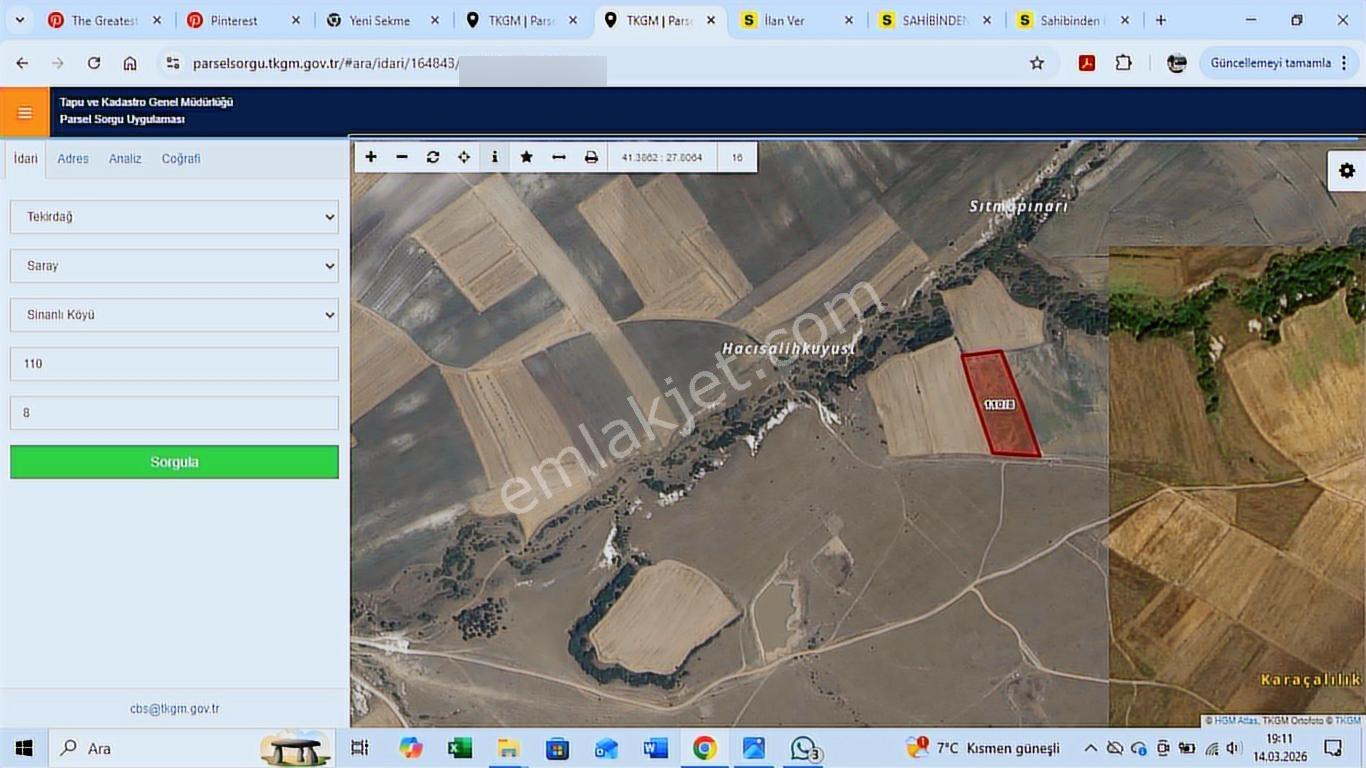Open the tab search chevron at top left
Screen dimensions: 1366x768
[19, 20]
